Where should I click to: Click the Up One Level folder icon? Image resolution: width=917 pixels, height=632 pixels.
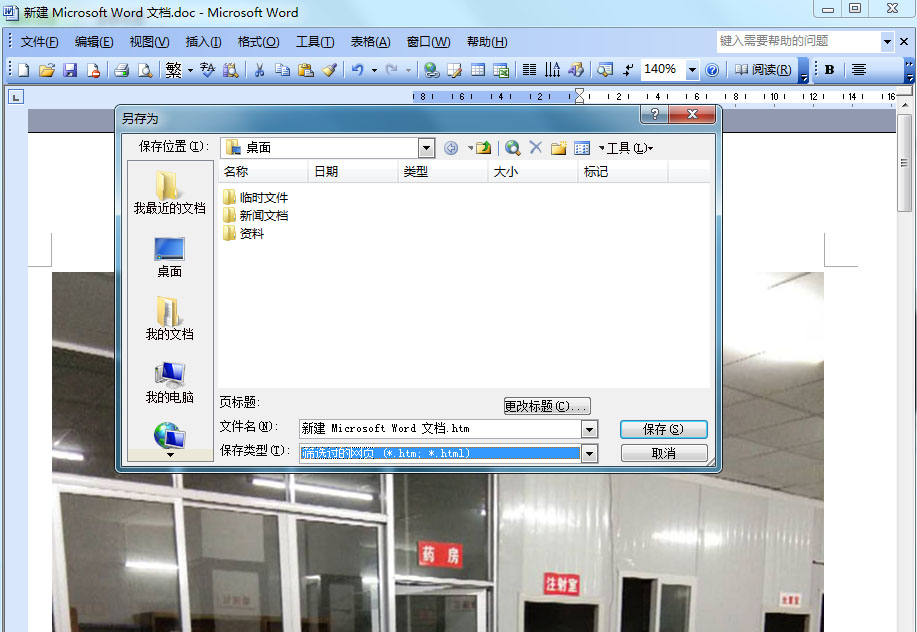tap(484, 148)
